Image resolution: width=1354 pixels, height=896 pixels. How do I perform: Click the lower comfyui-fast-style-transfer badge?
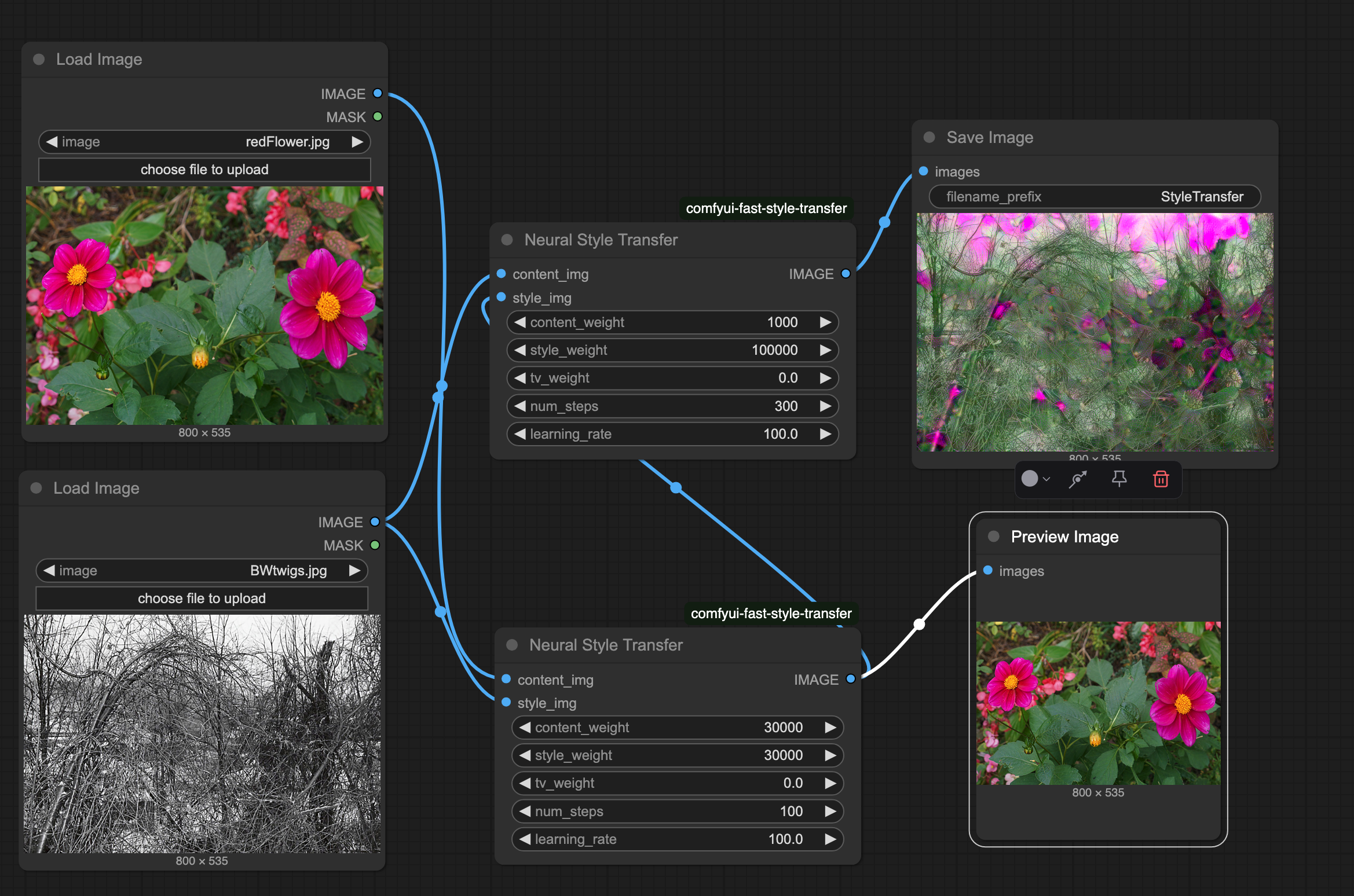pyautogui.click(x=771, y=614)
